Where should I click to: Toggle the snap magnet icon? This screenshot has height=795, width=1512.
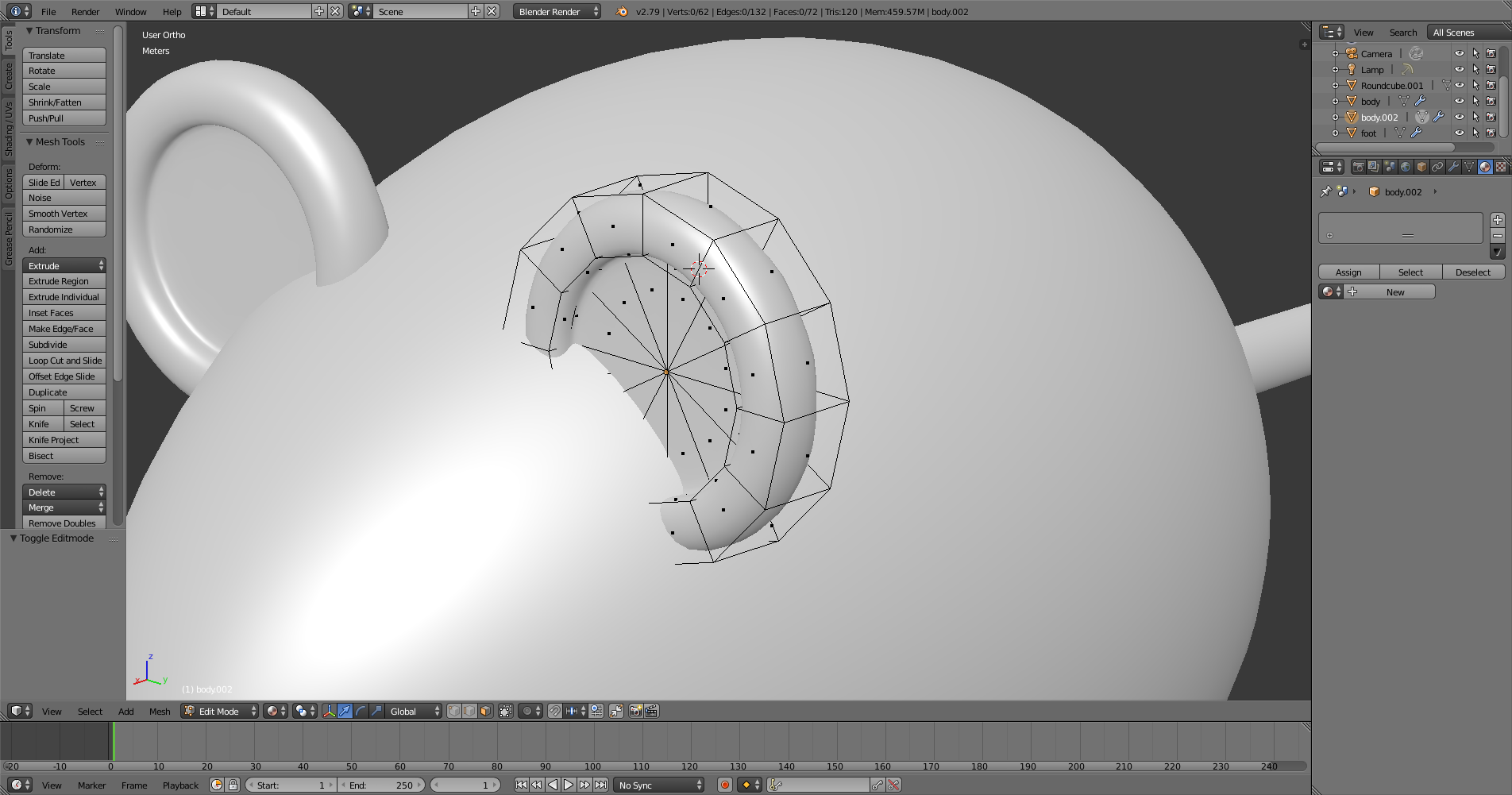click(x=554, y=712)
